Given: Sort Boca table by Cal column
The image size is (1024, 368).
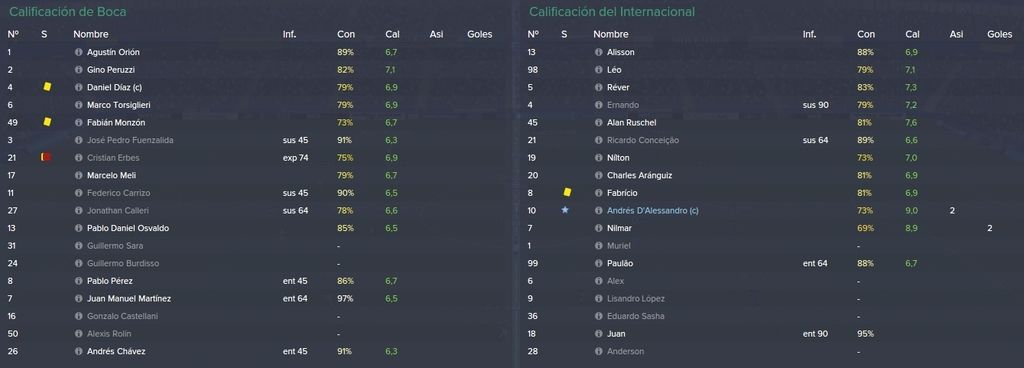Looking at the screenshot, I should click(392, 34).
